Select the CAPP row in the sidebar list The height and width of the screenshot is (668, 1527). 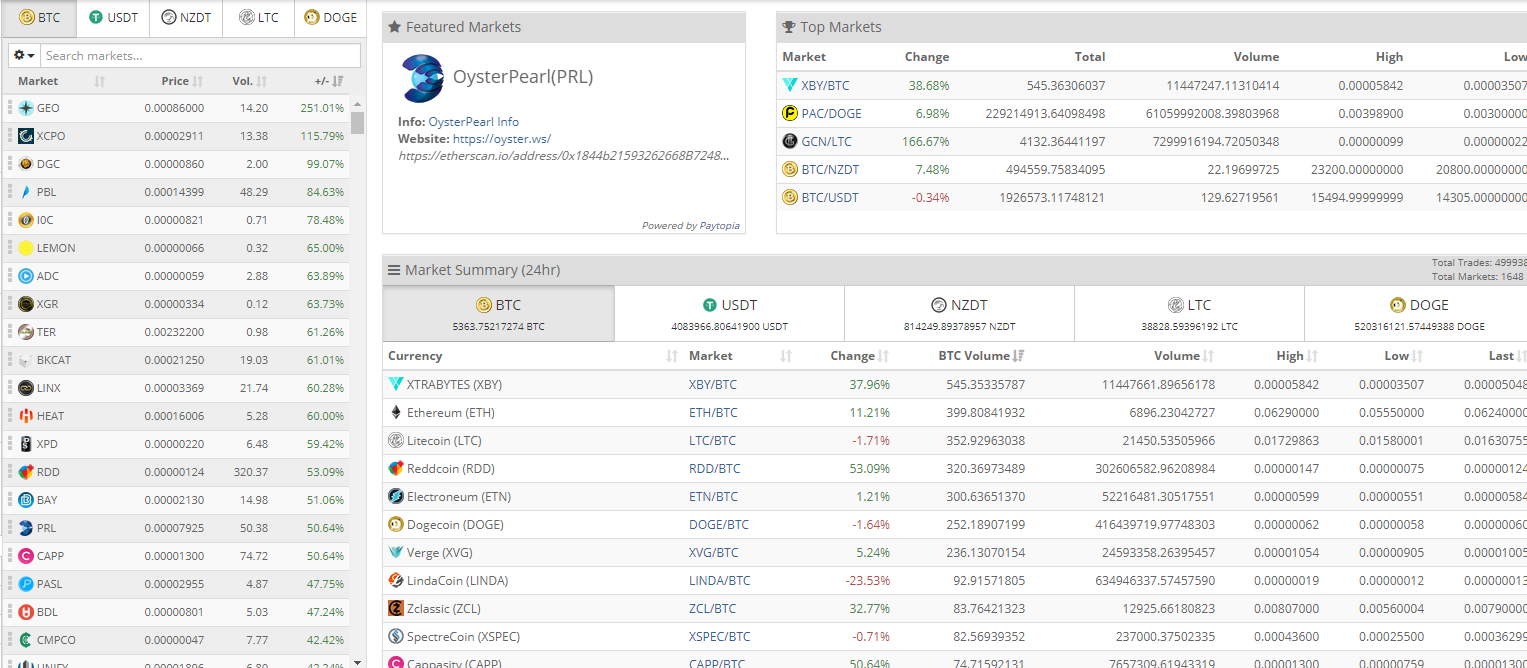(x=178, y=556)
